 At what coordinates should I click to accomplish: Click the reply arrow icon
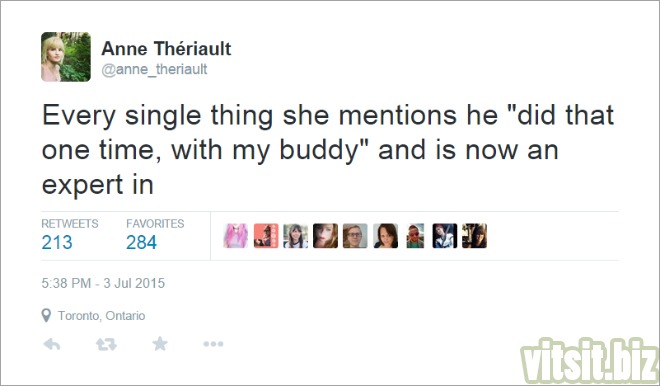(52, 344)
